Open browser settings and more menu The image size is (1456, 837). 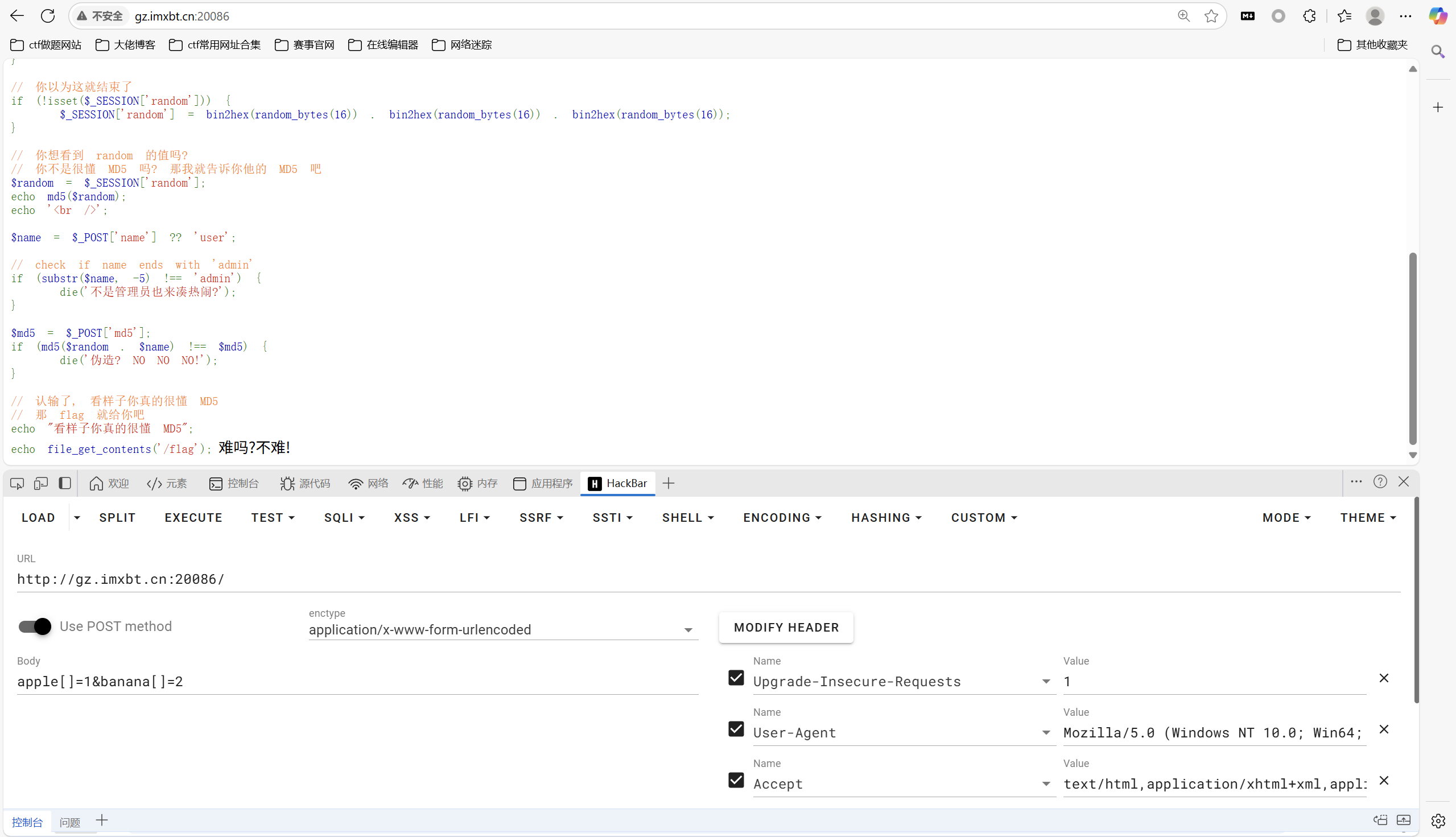[1405, 16]
